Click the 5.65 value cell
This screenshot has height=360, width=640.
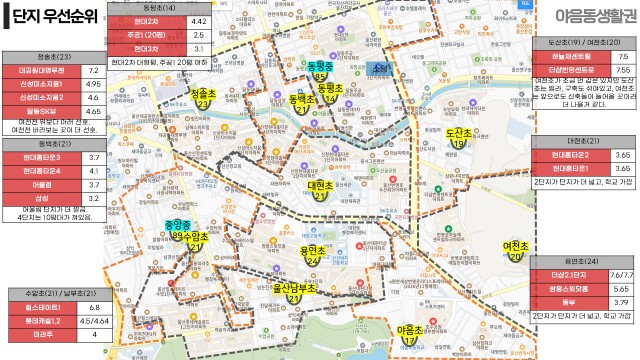(x=621, y=289)
